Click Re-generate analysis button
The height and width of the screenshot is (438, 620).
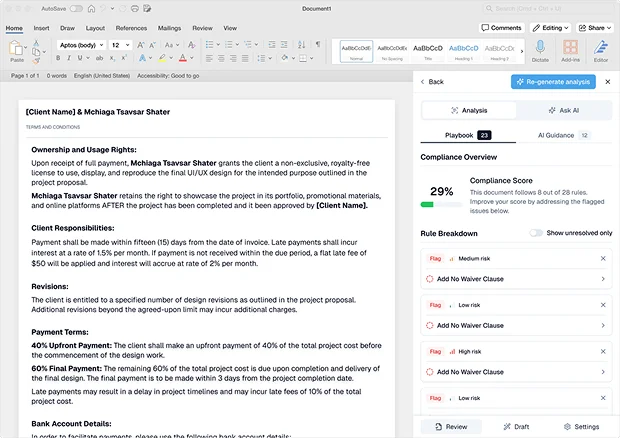point(553,82)
